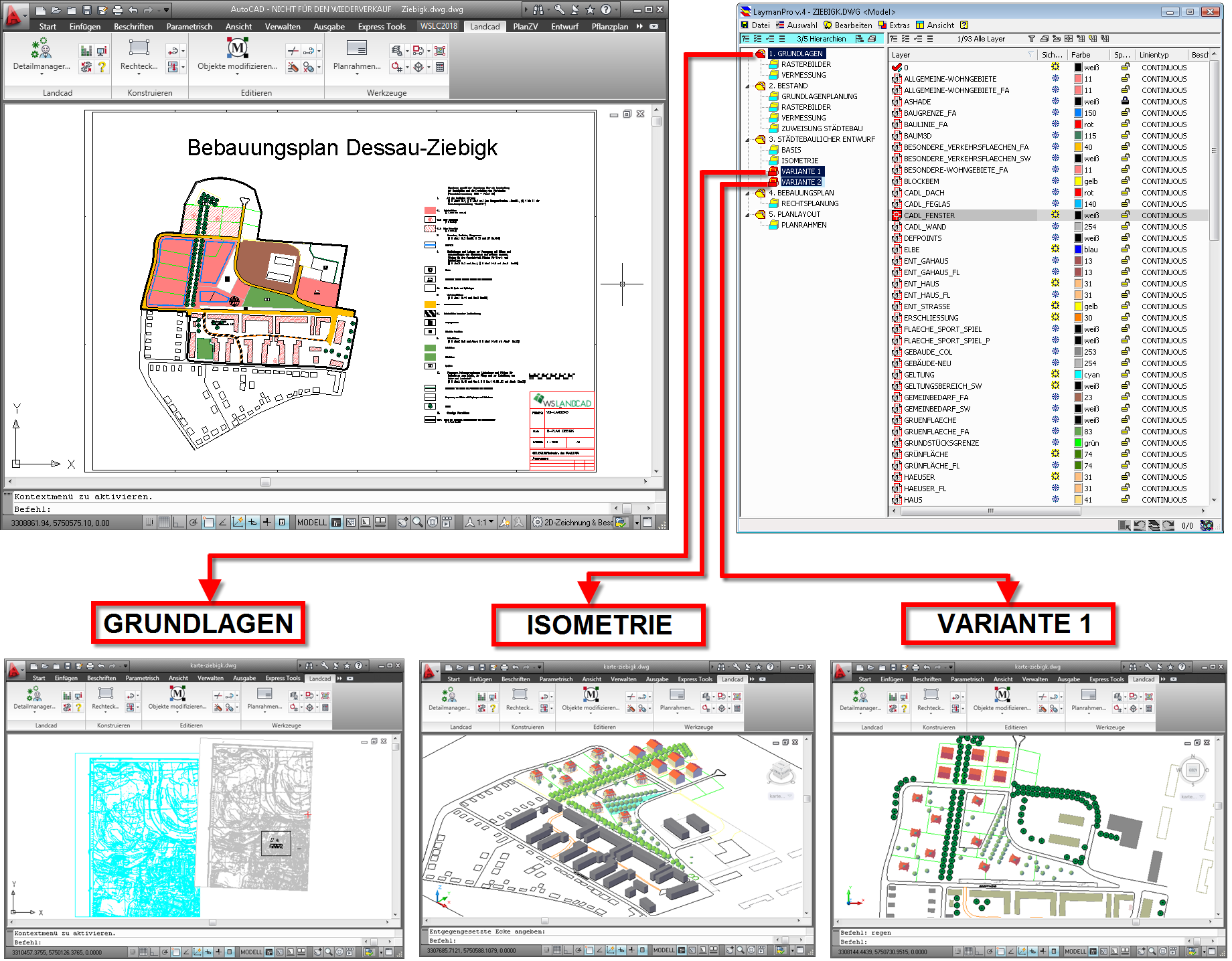This screenshot has height=961, width=1232.
Task: Toggle lock on the ASHADE layer
Action: 1126,101
